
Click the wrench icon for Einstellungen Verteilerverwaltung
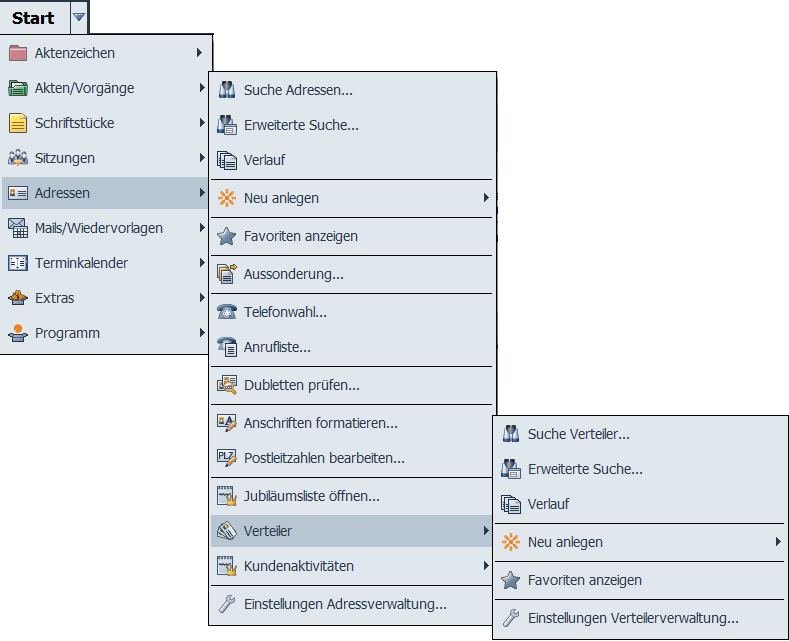click(510, 618)
